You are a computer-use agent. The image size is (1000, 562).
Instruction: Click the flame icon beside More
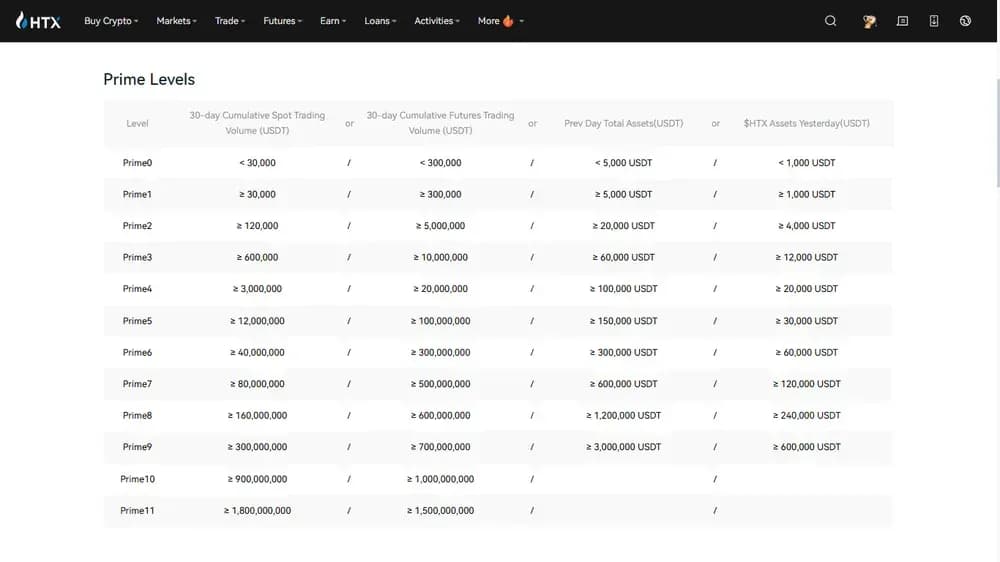click(508, 21)
